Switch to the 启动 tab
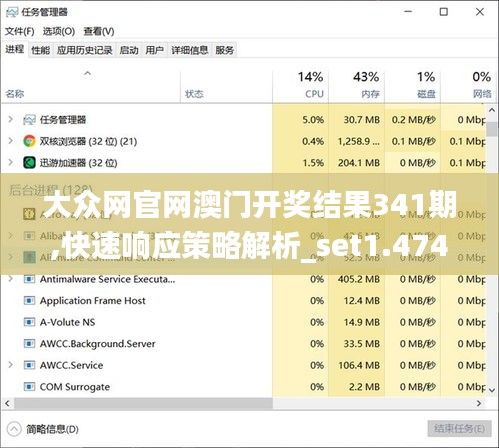This screenshot has width=499, height=448. pyautogui.click(x=129, y=50)
